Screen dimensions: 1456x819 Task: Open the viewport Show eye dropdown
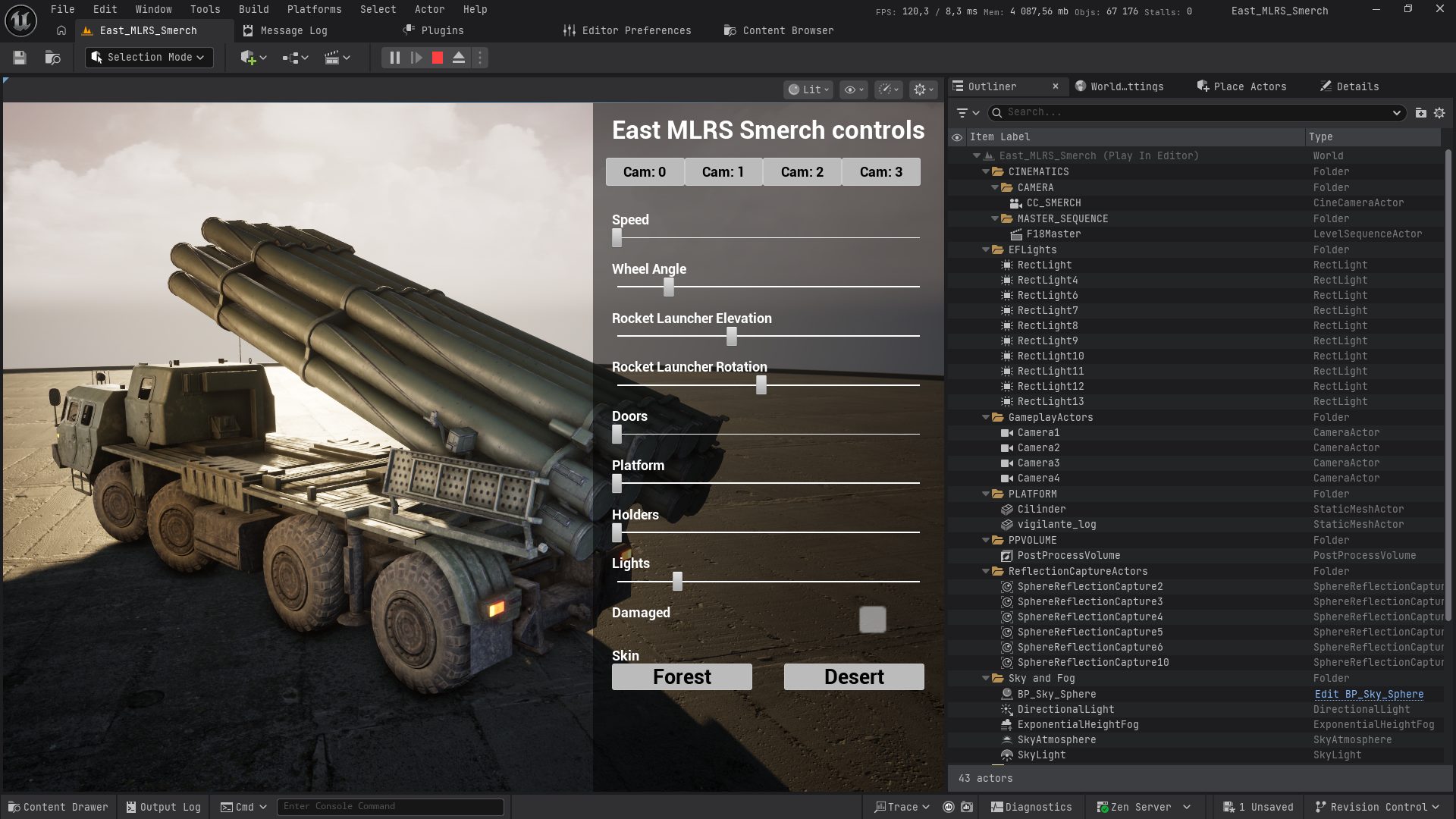tap(854, 89)
